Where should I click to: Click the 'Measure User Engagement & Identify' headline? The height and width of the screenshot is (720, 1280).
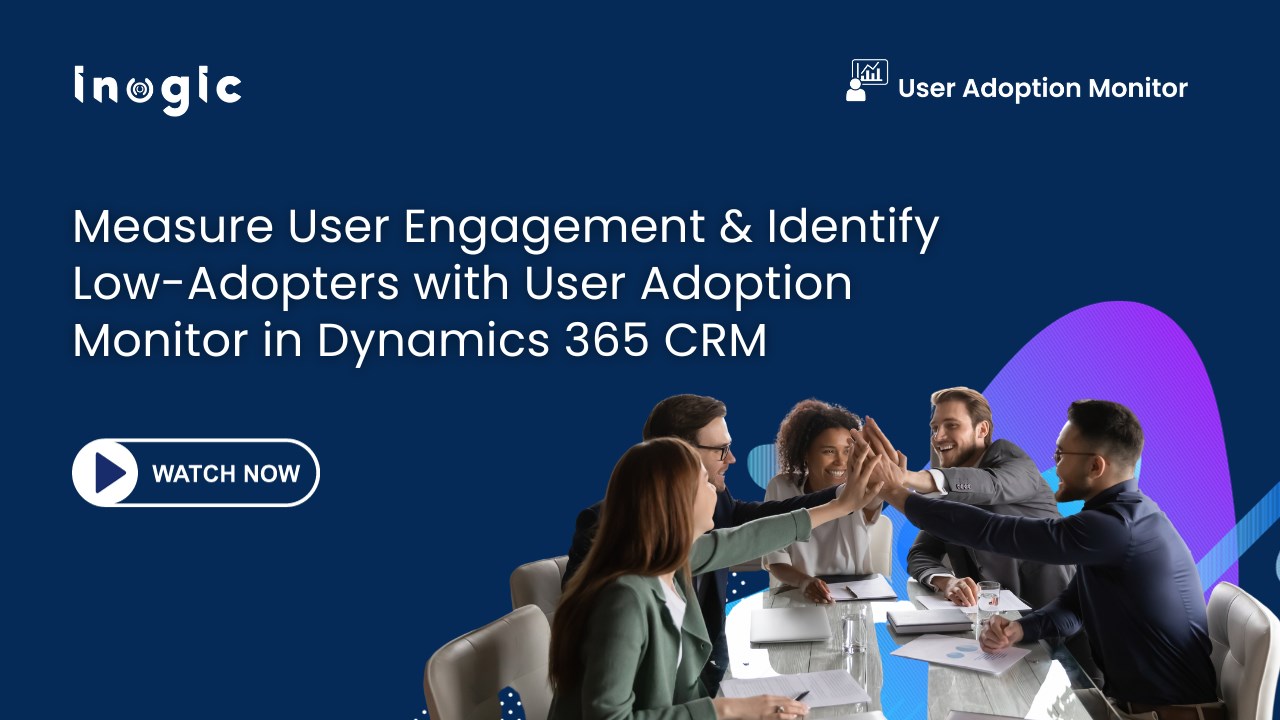pos(506,227)
